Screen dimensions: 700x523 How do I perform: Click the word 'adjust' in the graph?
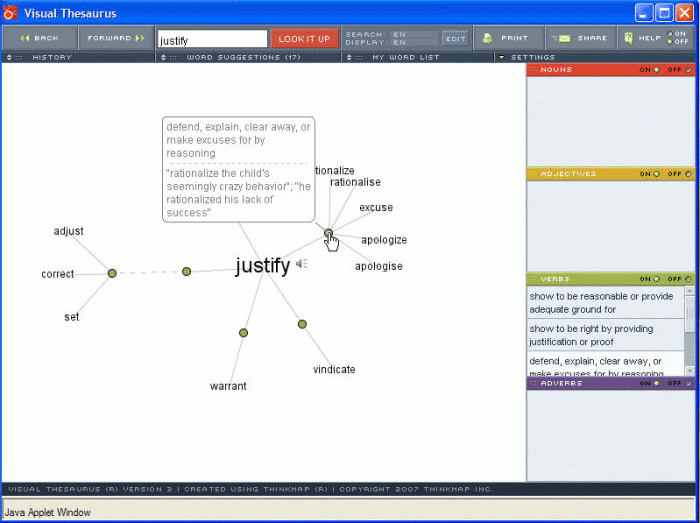click(x=68, y=231)
